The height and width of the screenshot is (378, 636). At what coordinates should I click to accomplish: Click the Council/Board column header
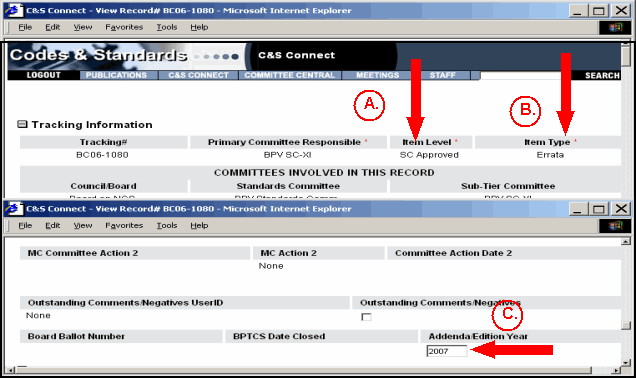[x=103, y=186]
